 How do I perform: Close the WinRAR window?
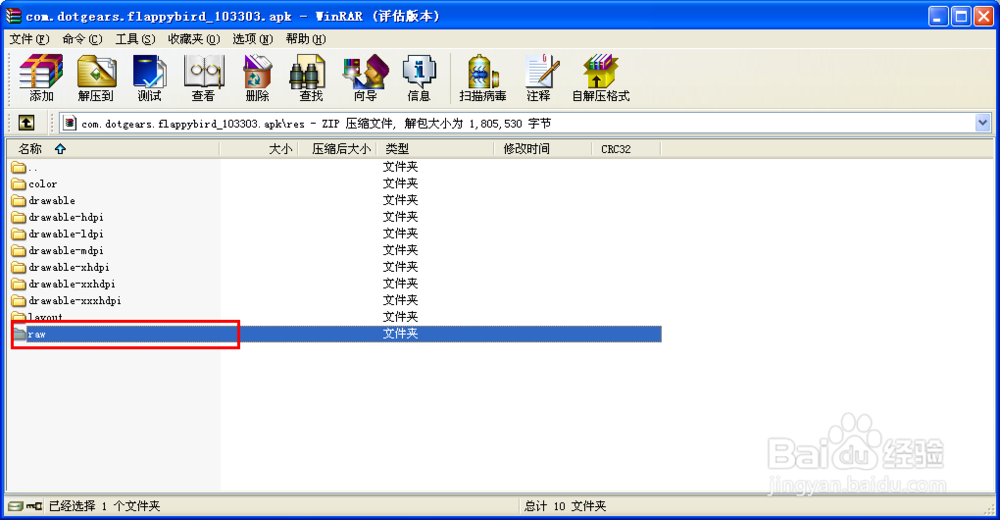click(x=983, y=16)
